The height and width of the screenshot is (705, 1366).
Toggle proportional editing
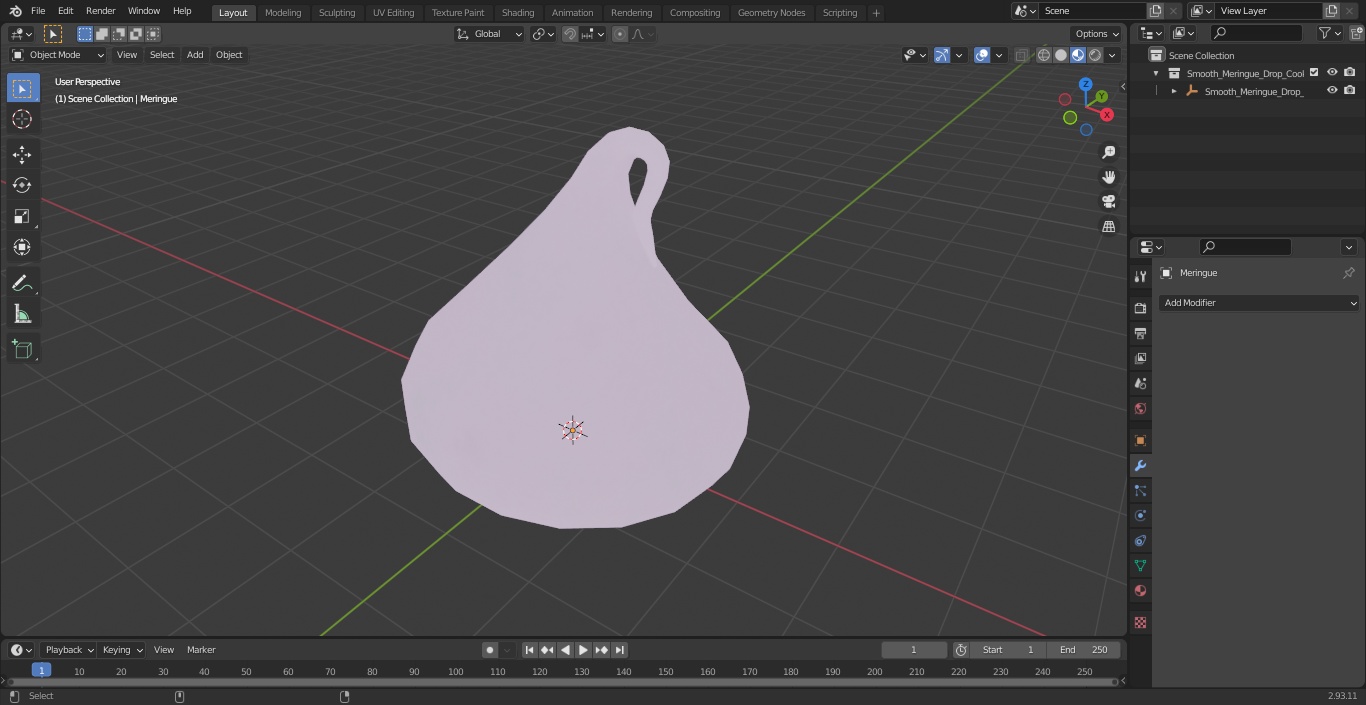pos(620,34)
